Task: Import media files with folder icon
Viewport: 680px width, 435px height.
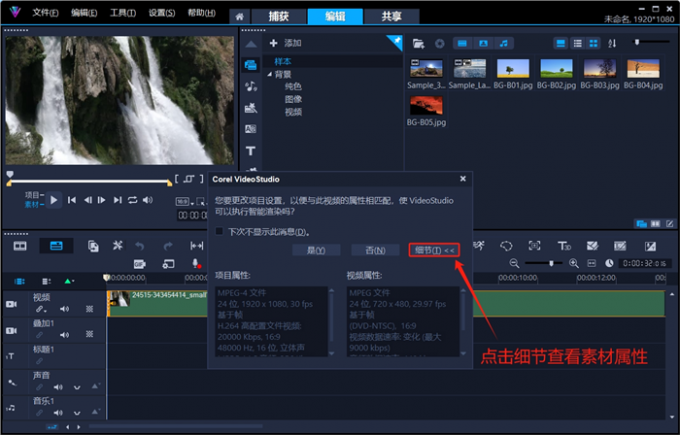Action: [418, 43]
